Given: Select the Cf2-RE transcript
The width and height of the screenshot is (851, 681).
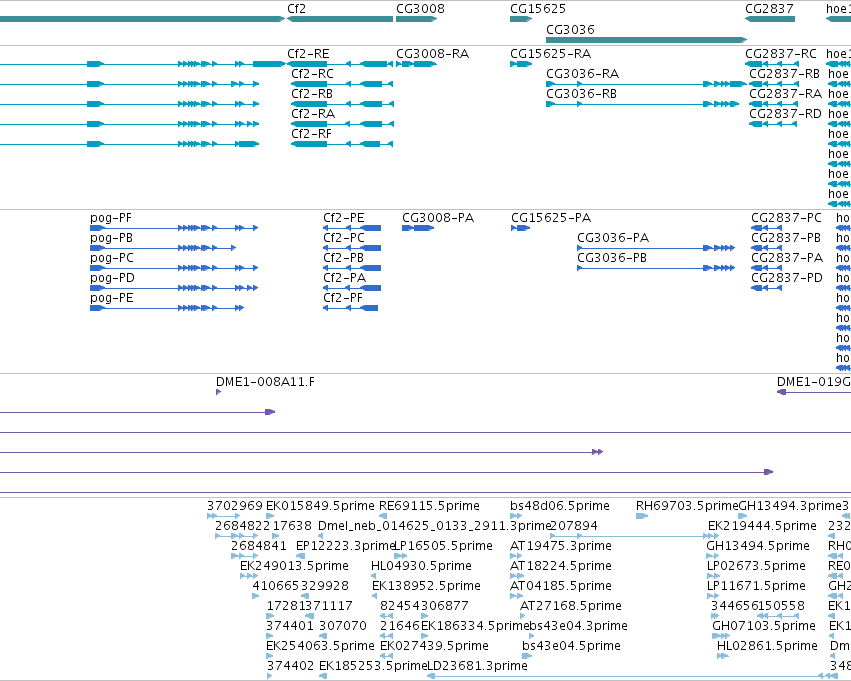Looking at the screenshot, I should coord(340,64).
